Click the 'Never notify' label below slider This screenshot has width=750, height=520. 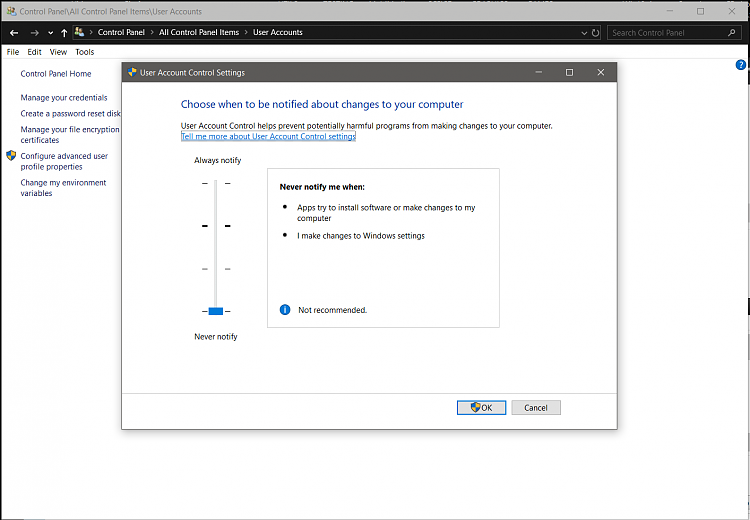pos(216,337)
